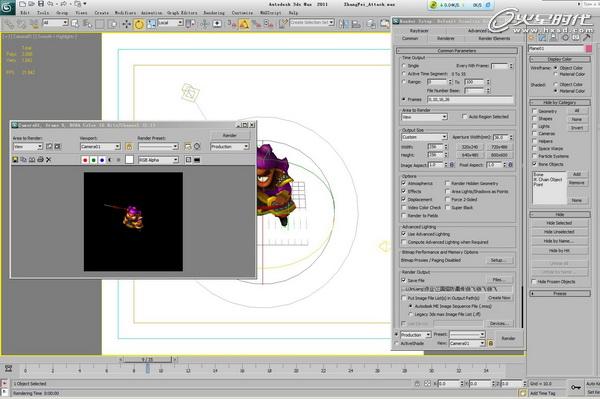Open the Render Preset dropdown in the frame window

pos(158,147)
